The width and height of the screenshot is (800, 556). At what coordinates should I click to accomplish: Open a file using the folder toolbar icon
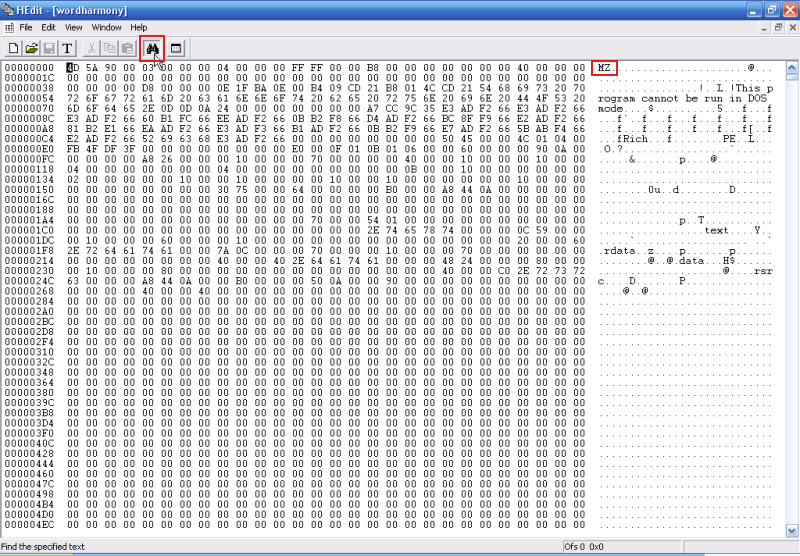(x=31, y=48)
